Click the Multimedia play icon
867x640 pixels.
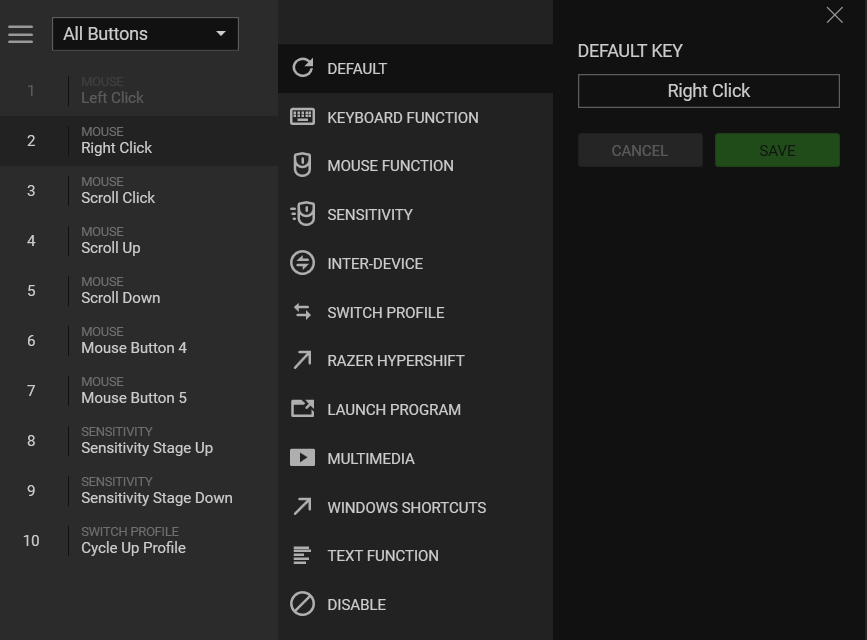click(x=302, y=458)
